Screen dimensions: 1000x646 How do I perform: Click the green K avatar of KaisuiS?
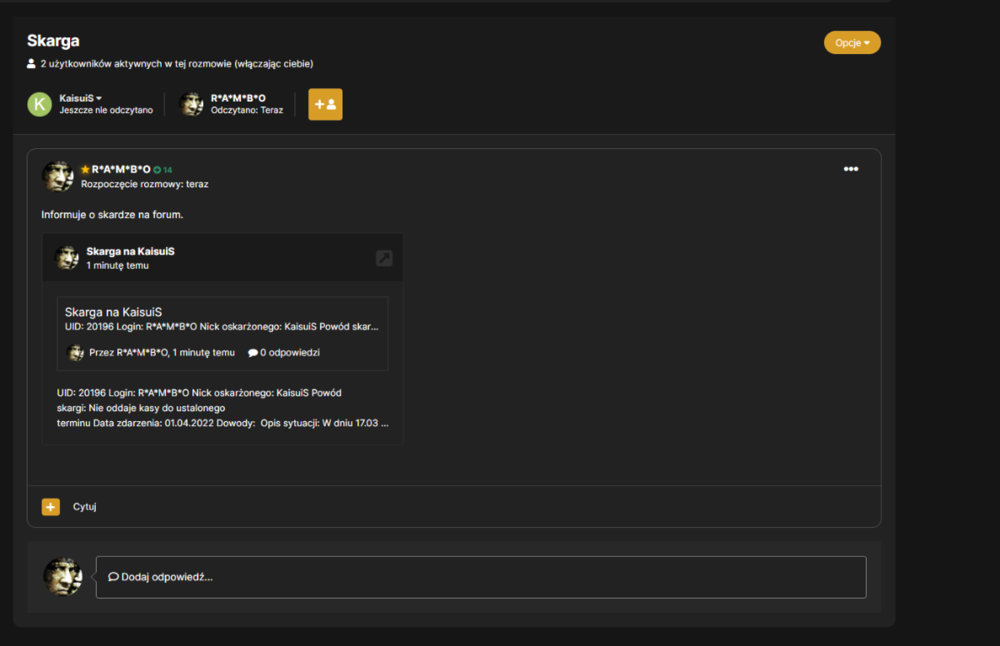coord(40,104)
